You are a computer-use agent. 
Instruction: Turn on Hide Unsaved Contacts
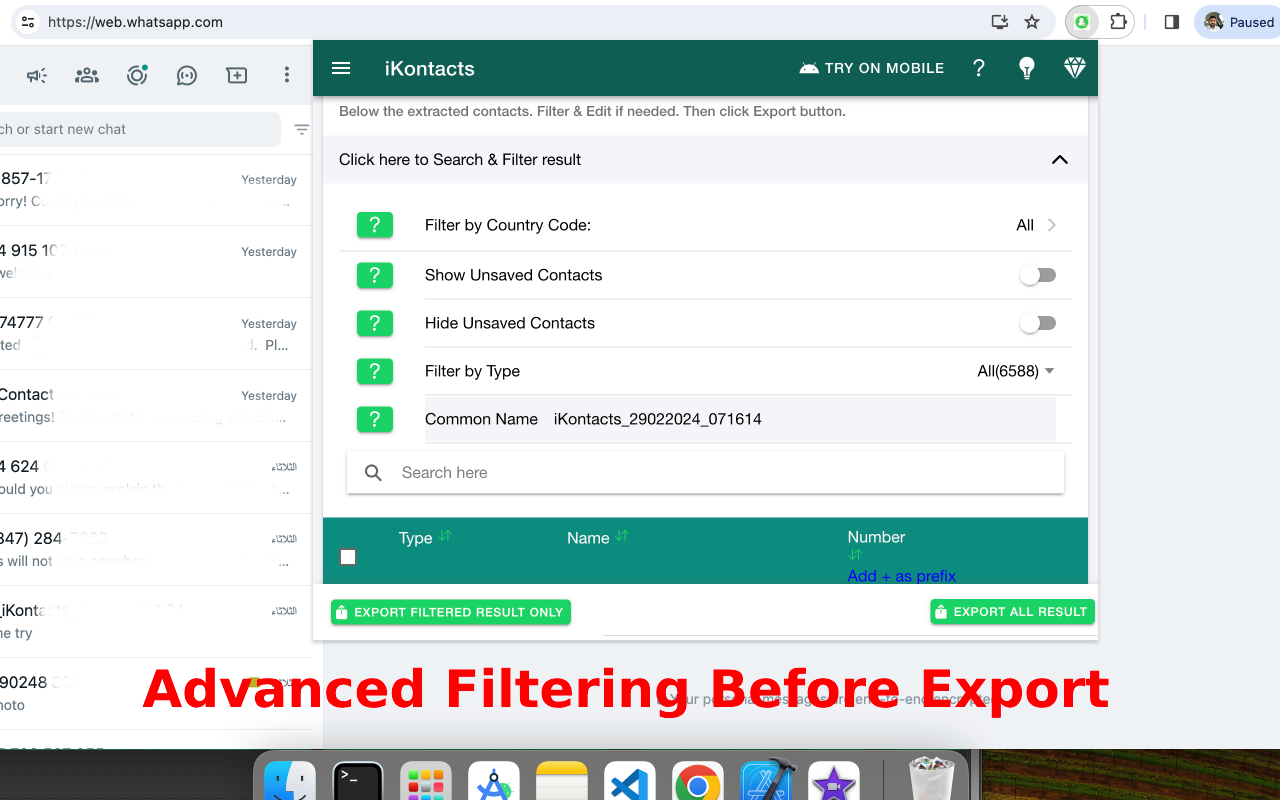(1037, 322)
